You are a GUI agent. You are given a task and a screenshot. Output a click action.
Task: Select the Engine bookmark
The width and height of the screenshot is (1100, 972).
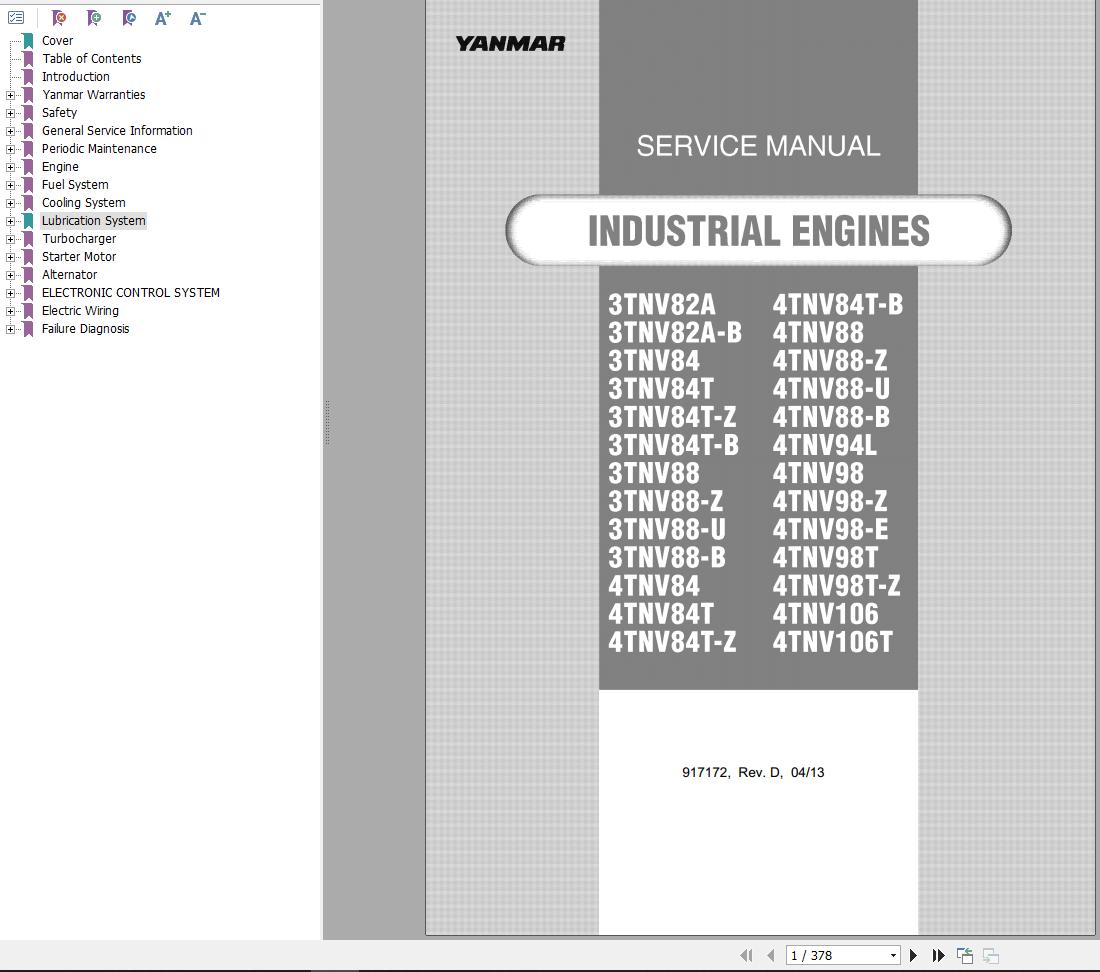point(60,167)
